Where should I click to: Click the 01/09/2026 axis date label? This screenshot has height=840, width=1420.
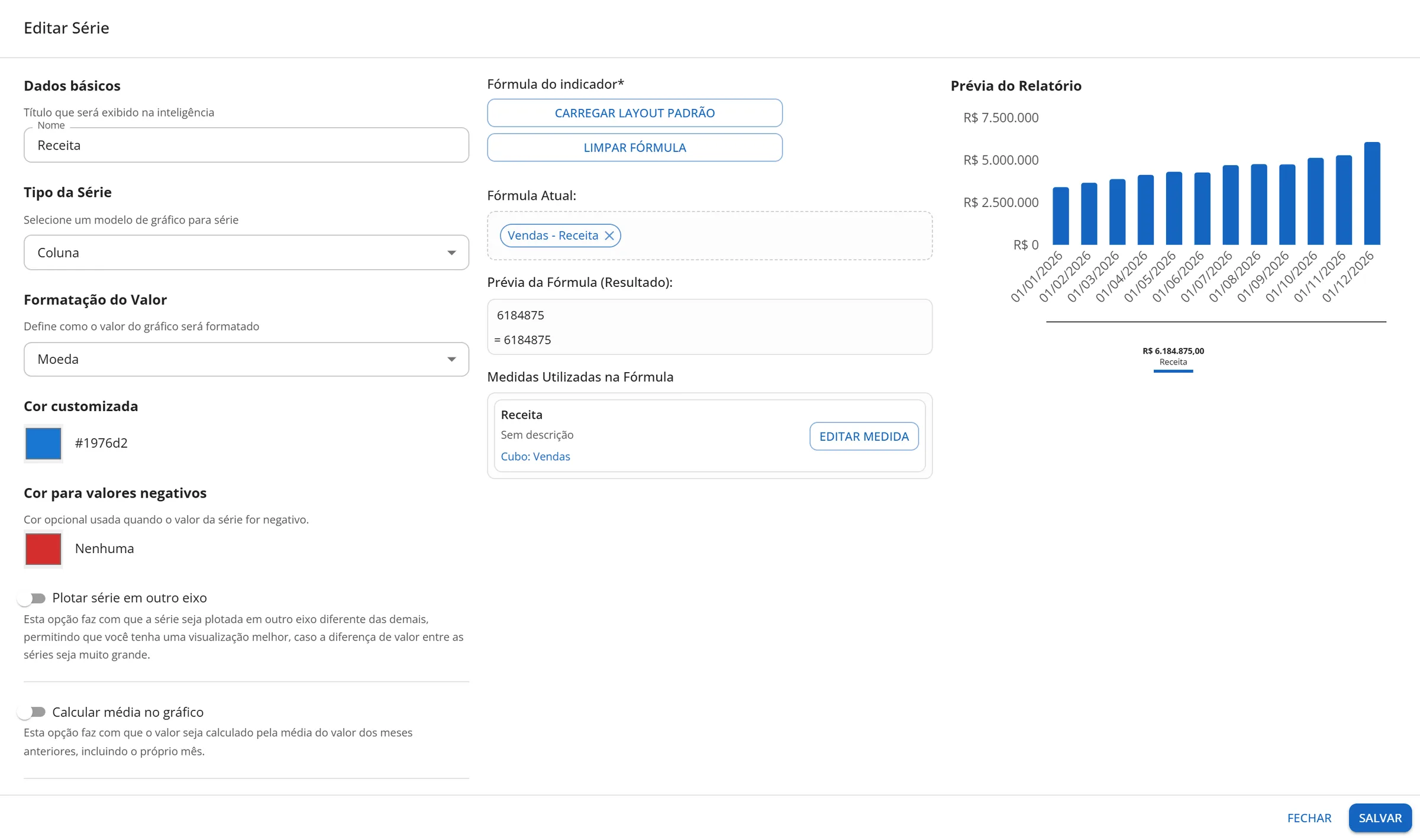pos(1263,276)
